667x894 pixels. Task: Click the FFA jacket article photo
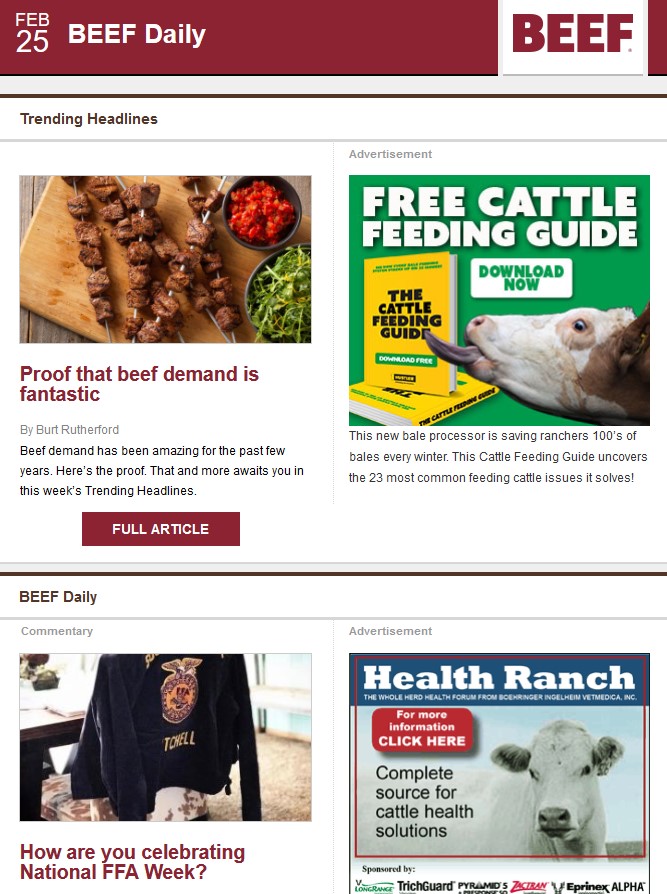165,737
